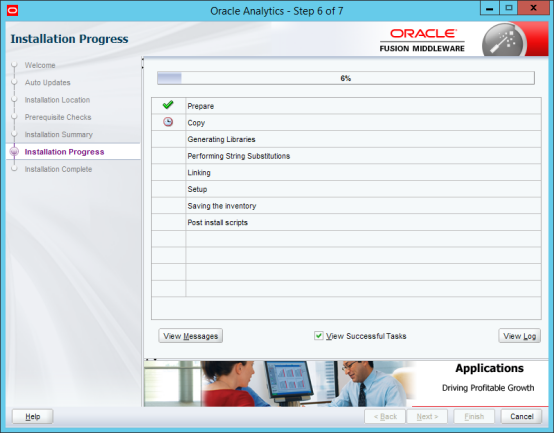554x433 pixels.
Task: Close the Oracle Analytics installer window
Action: pyautogui.click(x=534, y=8)
